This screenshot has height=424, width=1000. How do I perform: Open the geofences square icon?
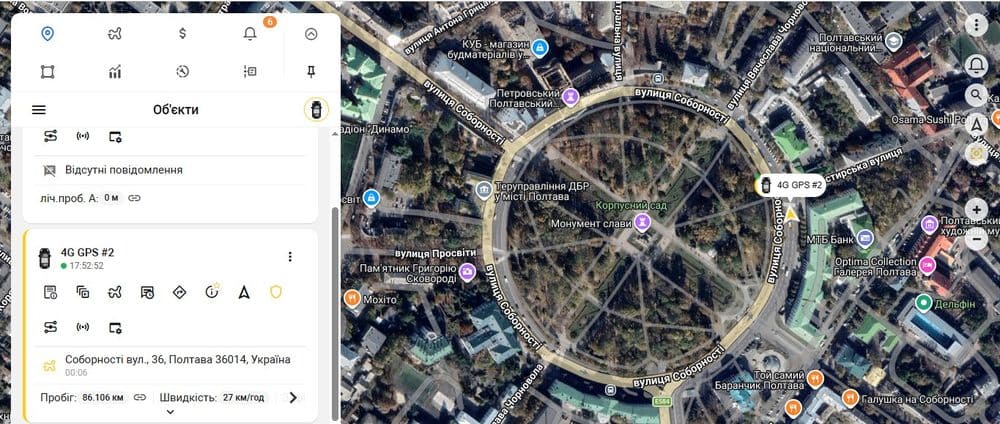[x=47, y=71]
